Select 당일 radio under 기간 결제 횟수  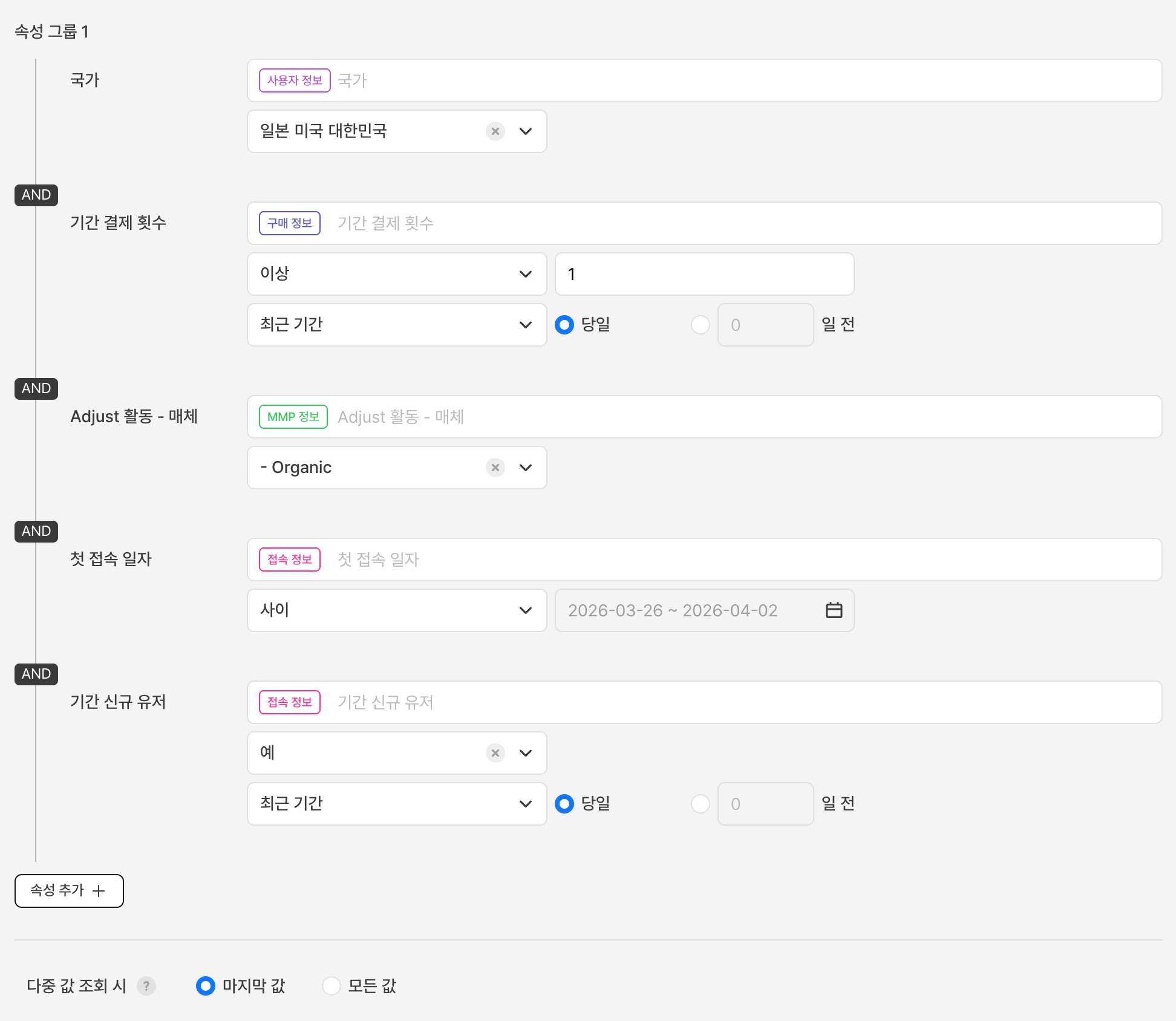click(564, 325)
